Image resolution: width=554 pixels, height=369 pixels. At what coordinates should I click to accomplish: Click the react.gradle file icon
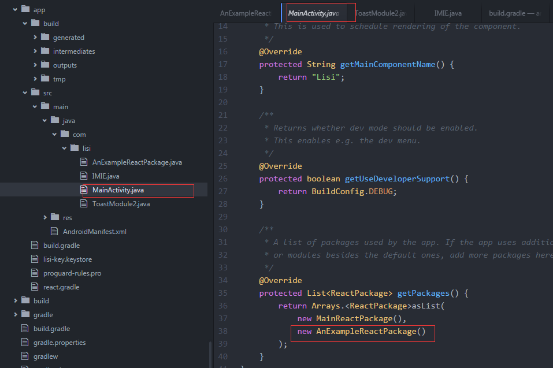tap(35, 287)
